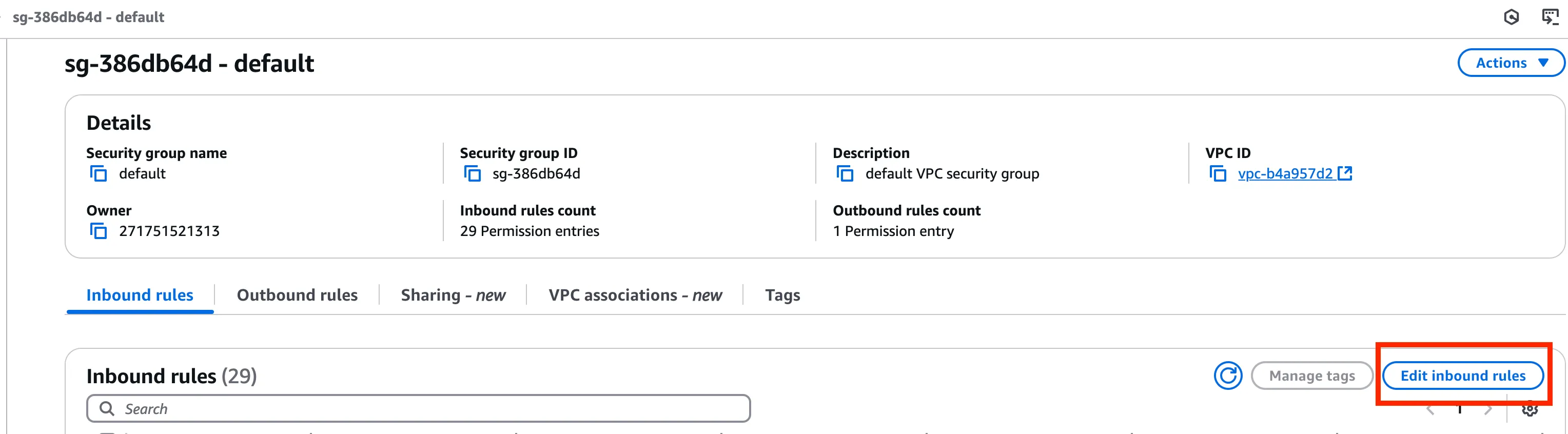Click the 'Details' panel heading
The height and width of the screenshot is (434, 1568).
pyautogui.click(x=119, y=123)
